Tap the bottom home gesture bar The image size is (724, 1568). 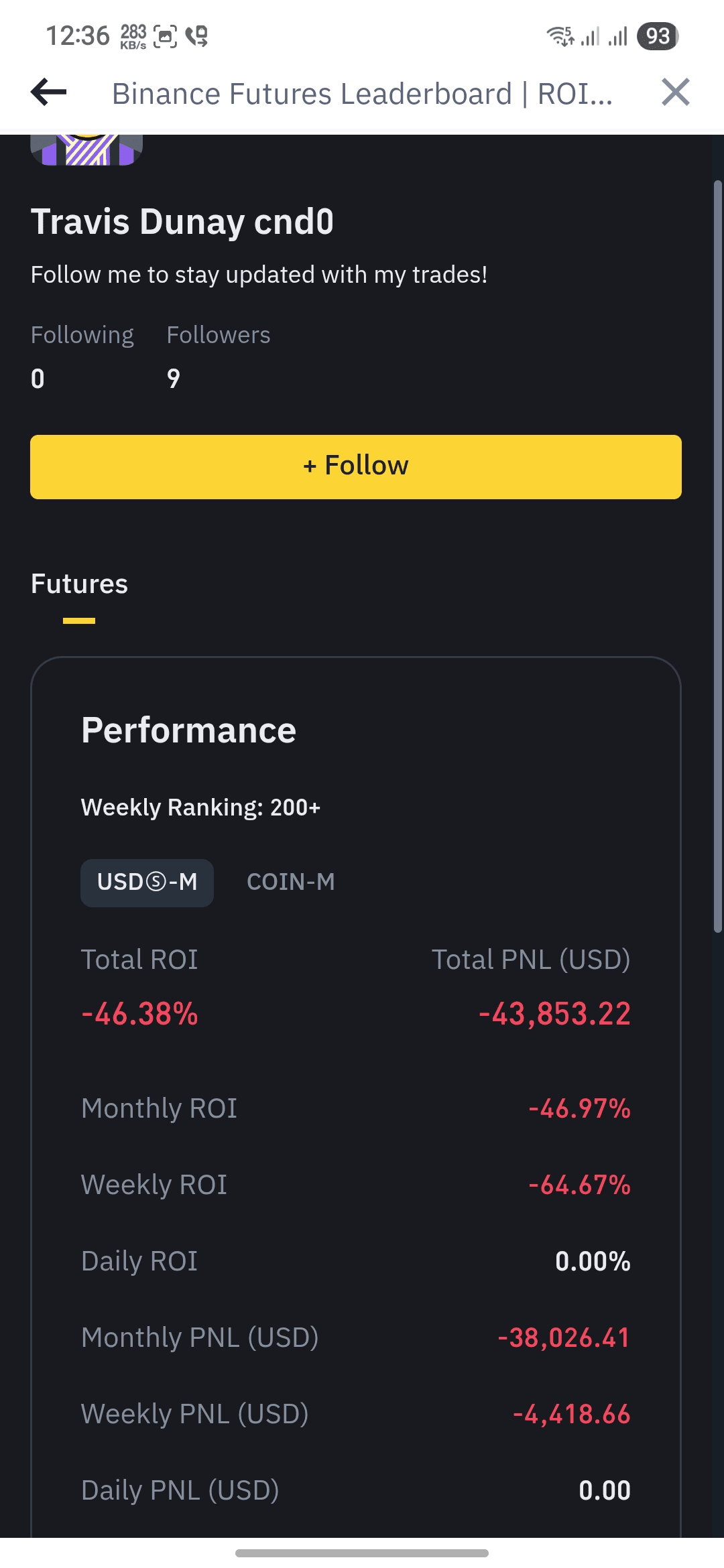[x=362, y=1553]
